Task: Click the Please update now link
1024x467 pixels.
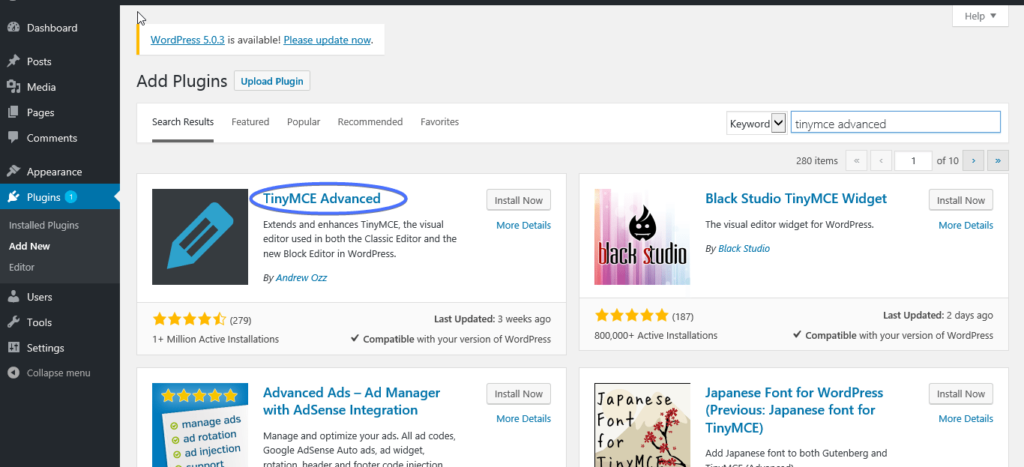Action: (327, 39)
